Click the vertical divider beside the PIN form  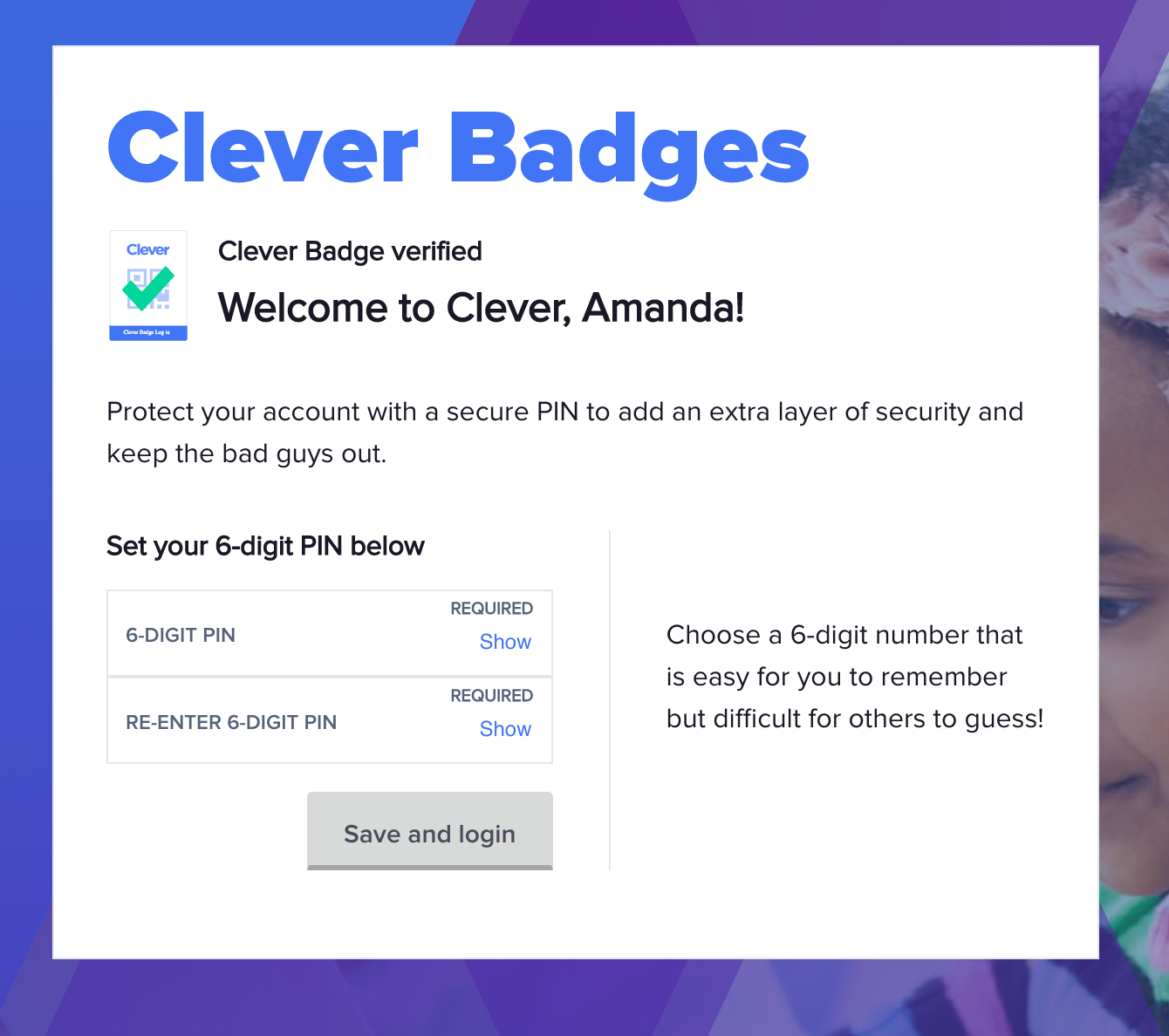610,700
